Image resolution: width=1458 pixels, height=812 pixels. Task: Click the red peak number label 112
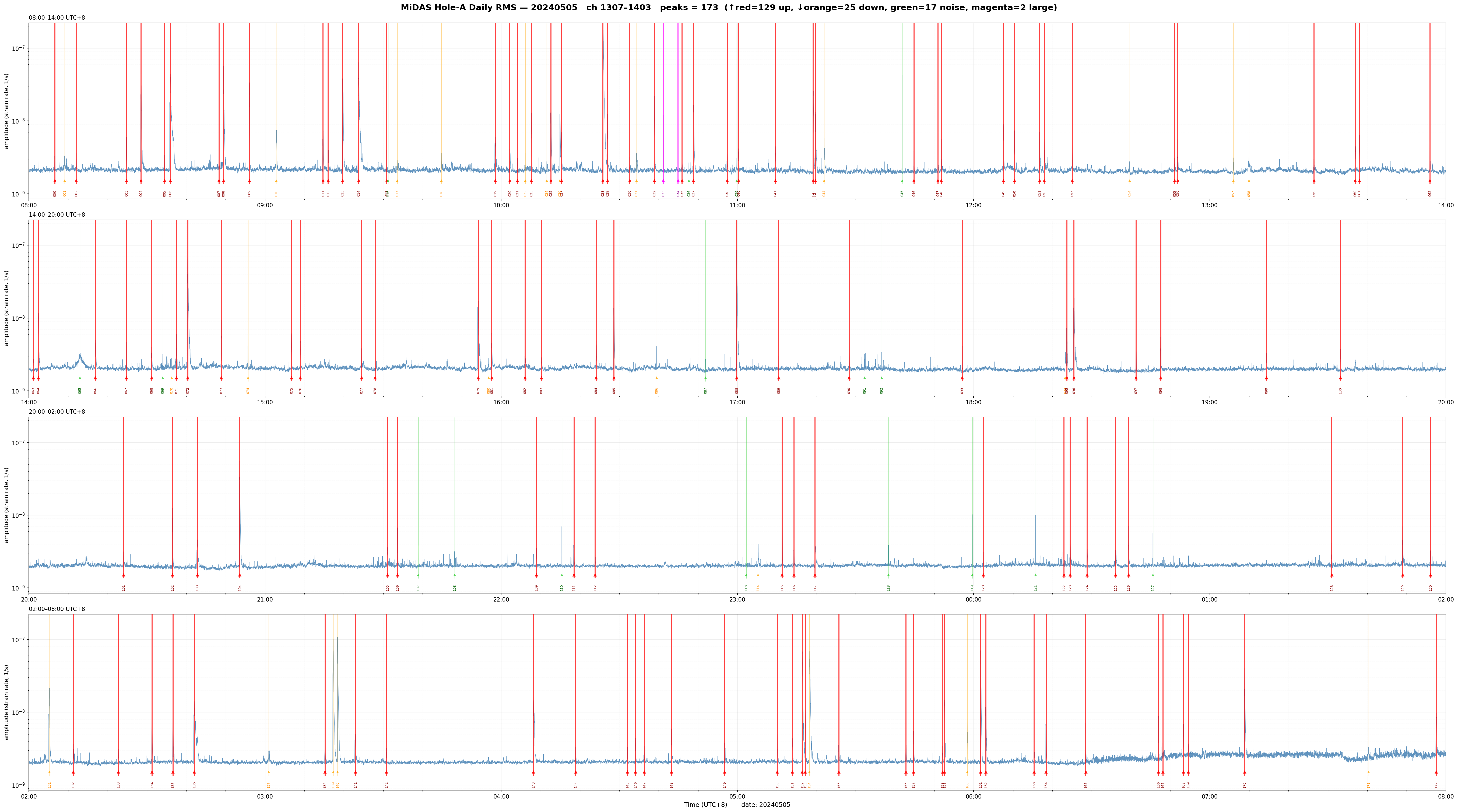click(x=595, y=588)
